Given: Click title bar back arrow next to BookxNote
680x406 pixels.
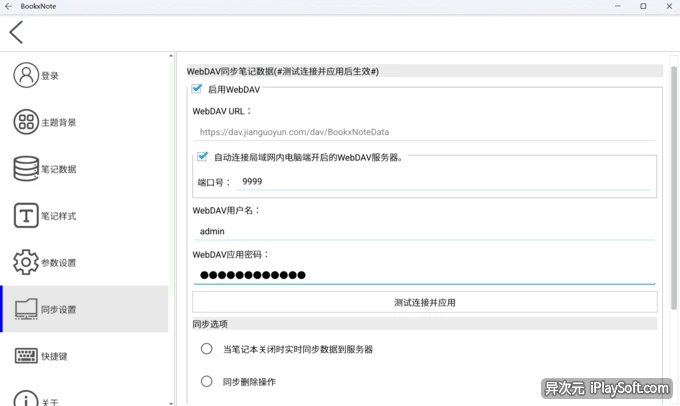Looking at the screenshot, I should 8,6.
